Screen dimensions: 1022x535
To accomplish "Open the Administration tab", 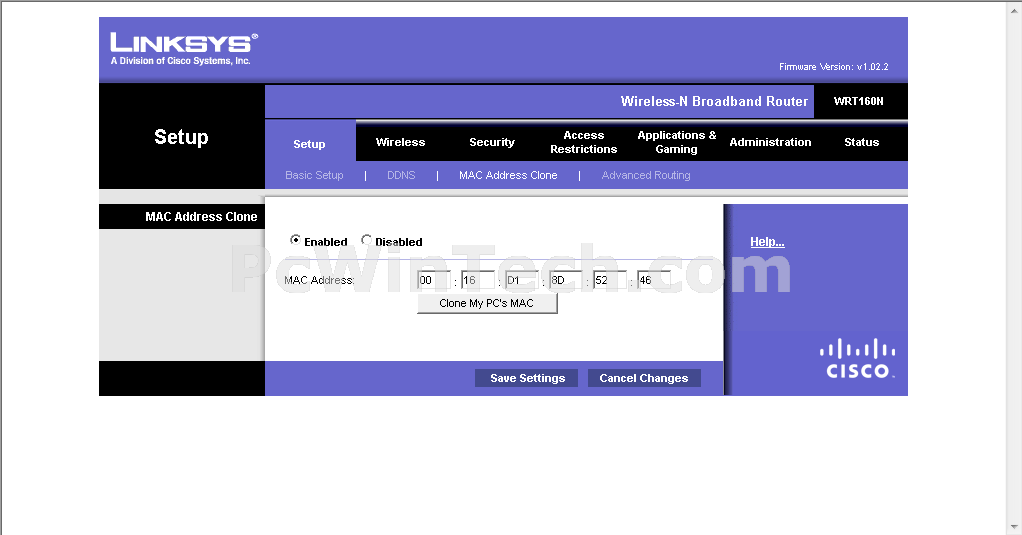I will coord(770,142).
